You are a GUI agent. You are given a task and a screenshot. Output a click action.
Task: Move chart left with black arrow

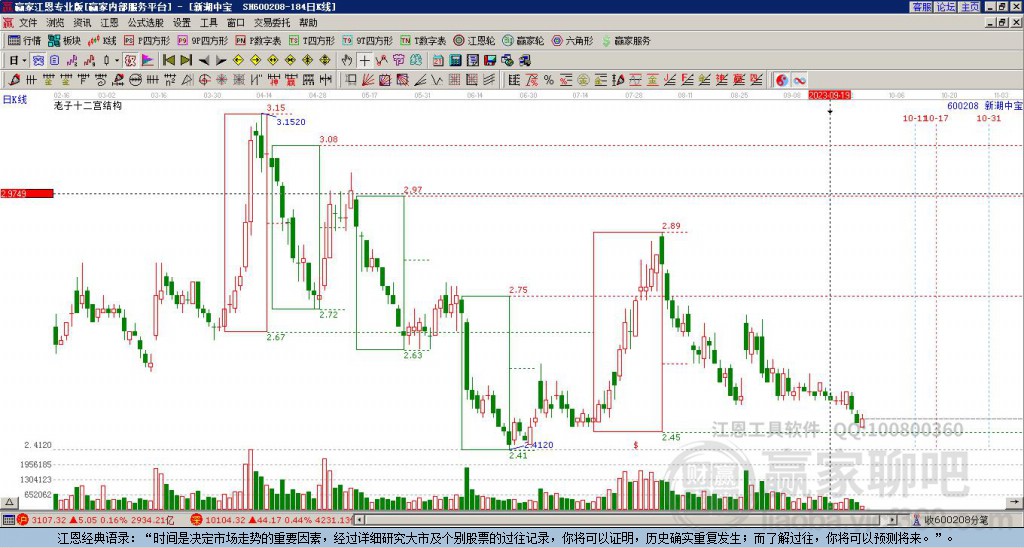pyautogui.click(x=204, y=60)
